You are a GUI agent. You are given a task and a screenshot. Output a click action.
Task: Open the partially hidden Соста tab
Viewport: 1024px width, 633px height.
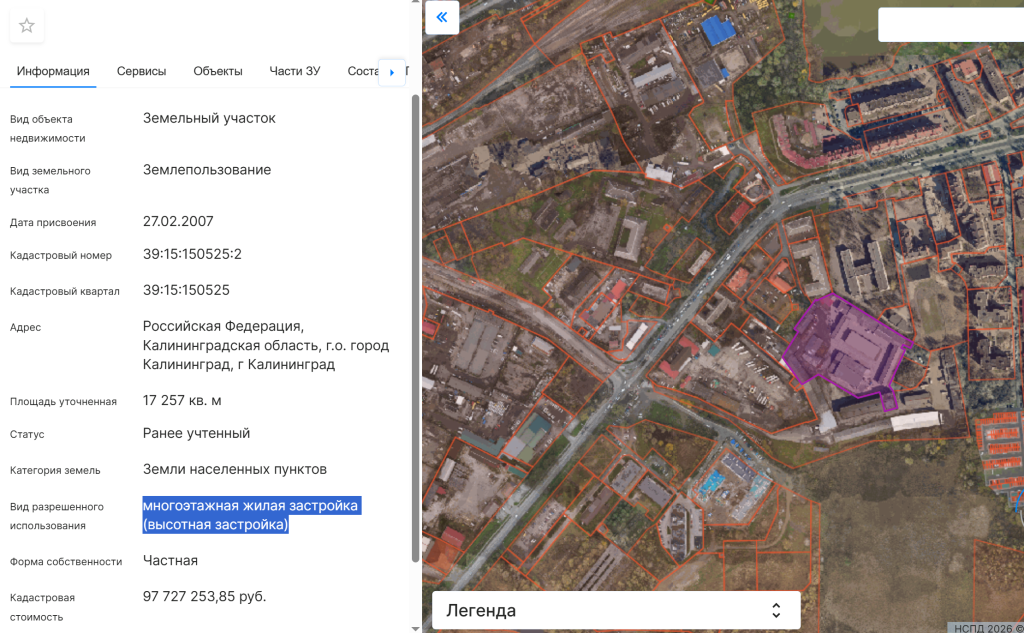[x=360, y=71]
